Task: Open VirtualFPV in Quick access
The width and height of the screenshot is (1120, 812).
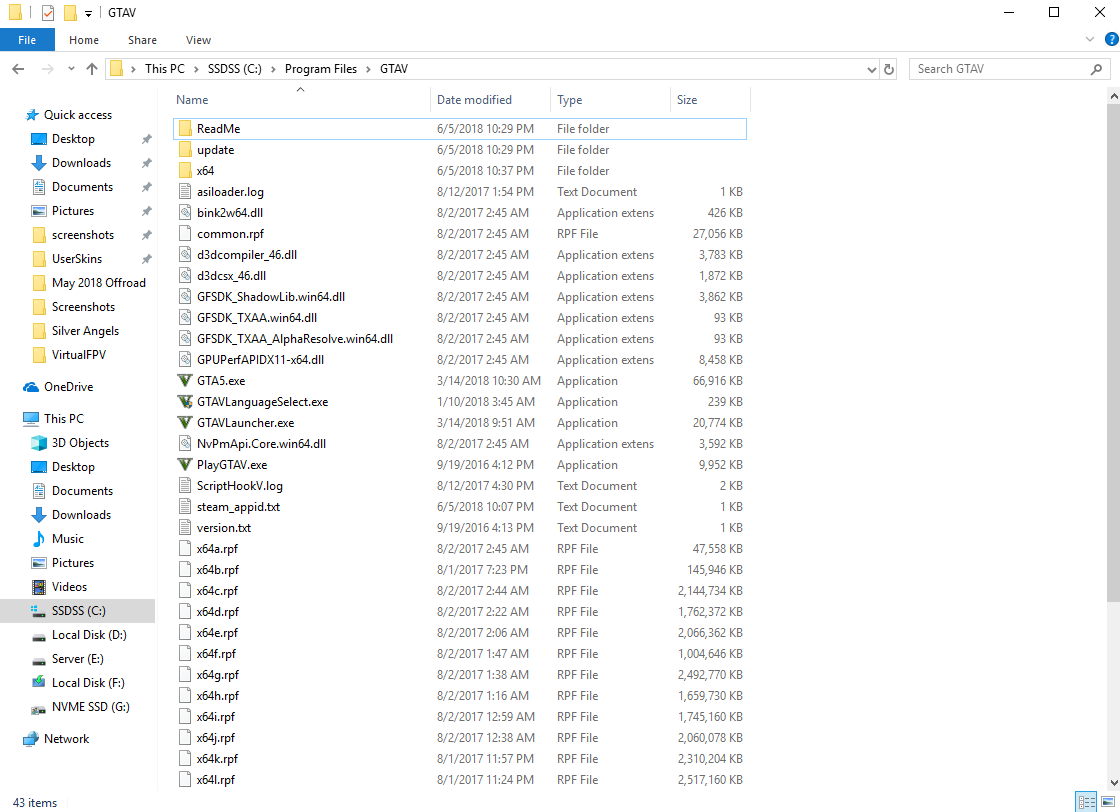Action: click(x=79, y=355)
